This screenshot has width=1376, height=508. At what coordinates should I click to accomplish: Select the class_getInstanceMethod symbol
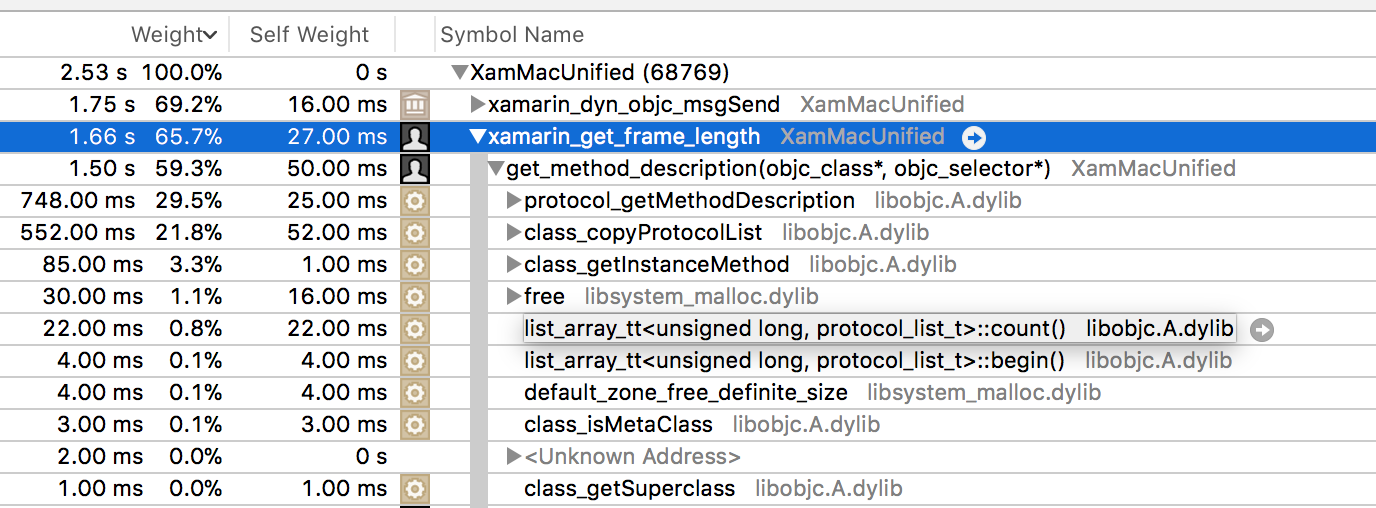[x=657, y=265]
